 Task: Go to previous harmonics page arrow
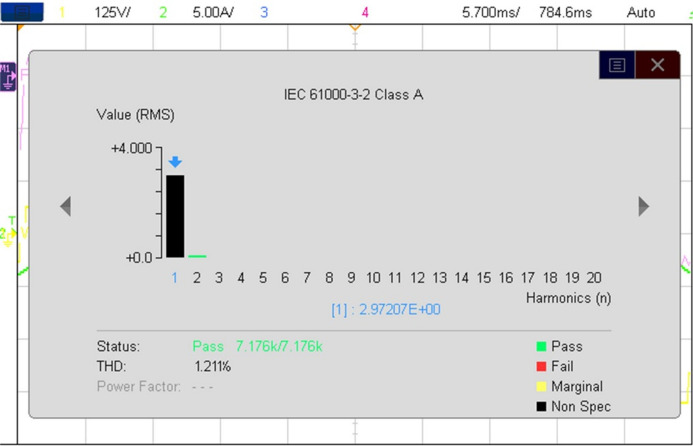(66, 206)
